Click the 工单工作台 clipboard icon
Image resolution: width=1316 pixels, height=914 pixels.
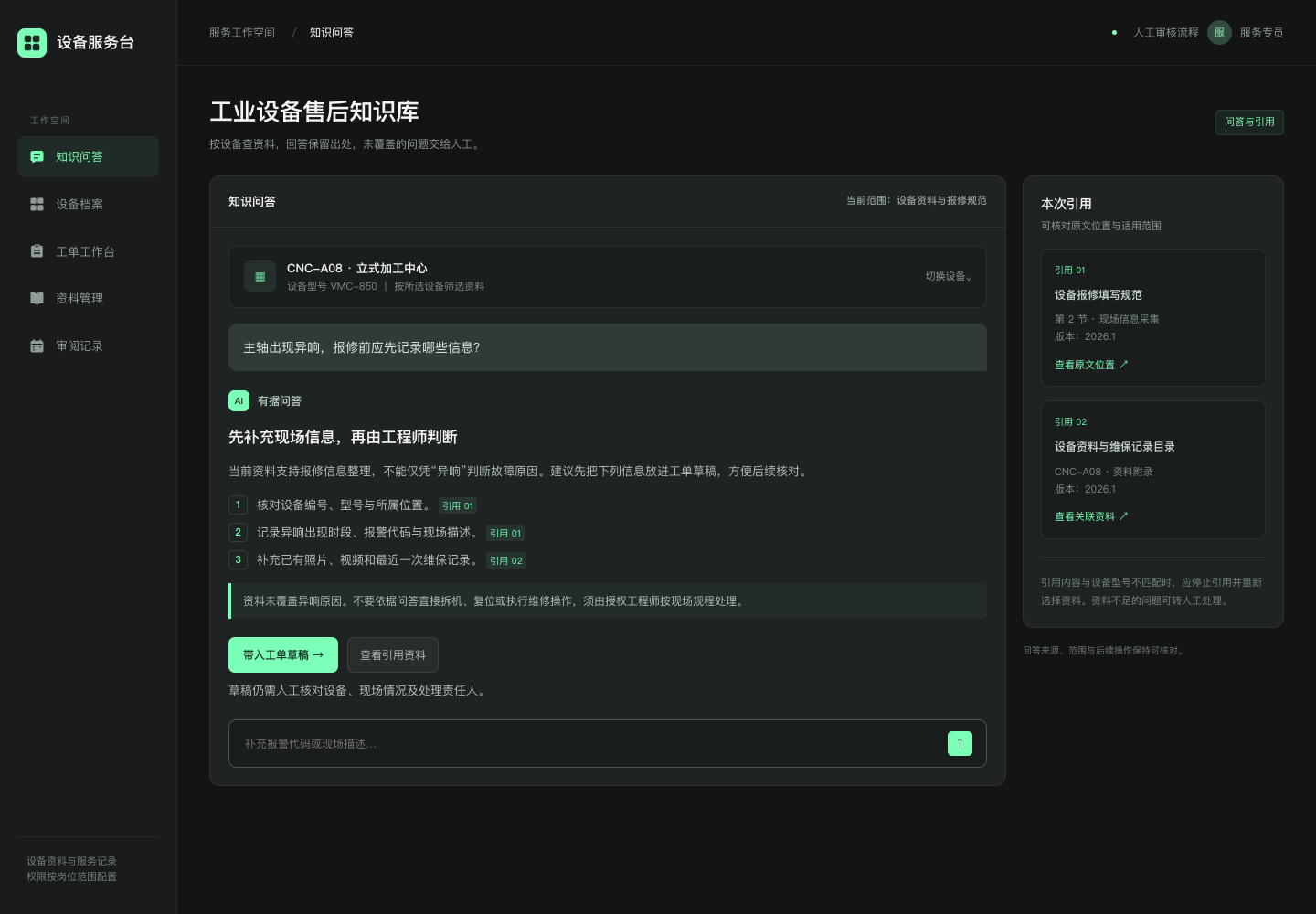tap(37, 251)
